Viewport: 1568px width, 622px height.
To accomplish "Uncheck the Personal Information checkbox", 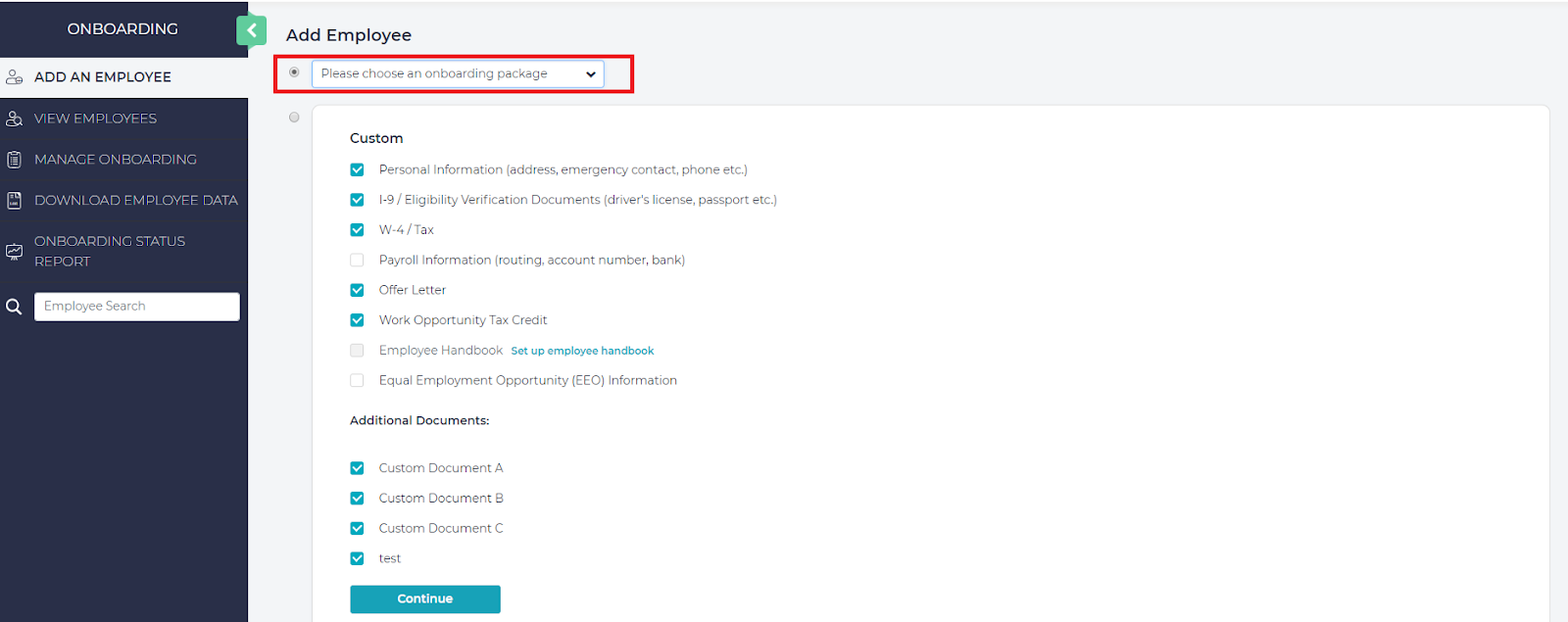I will [357, 169].
